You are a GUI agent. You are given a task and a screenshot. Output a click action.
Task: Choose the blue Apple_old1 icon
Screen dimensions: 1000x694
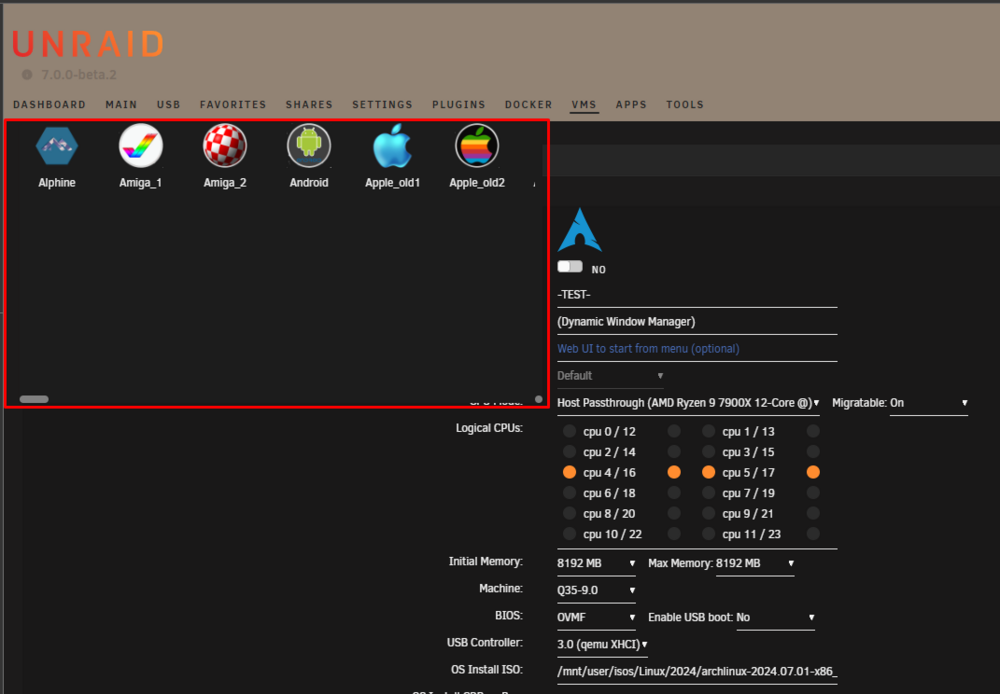[392, 146]
